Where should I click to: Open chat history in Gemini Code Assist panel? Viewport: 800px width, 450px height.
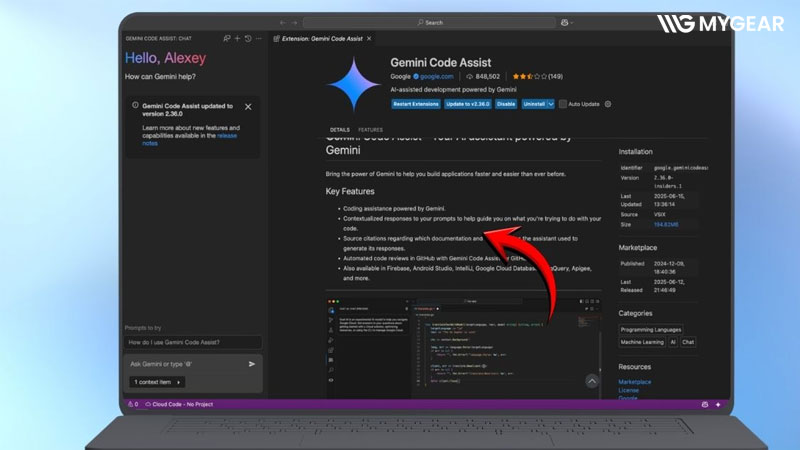tap(248, 38)
